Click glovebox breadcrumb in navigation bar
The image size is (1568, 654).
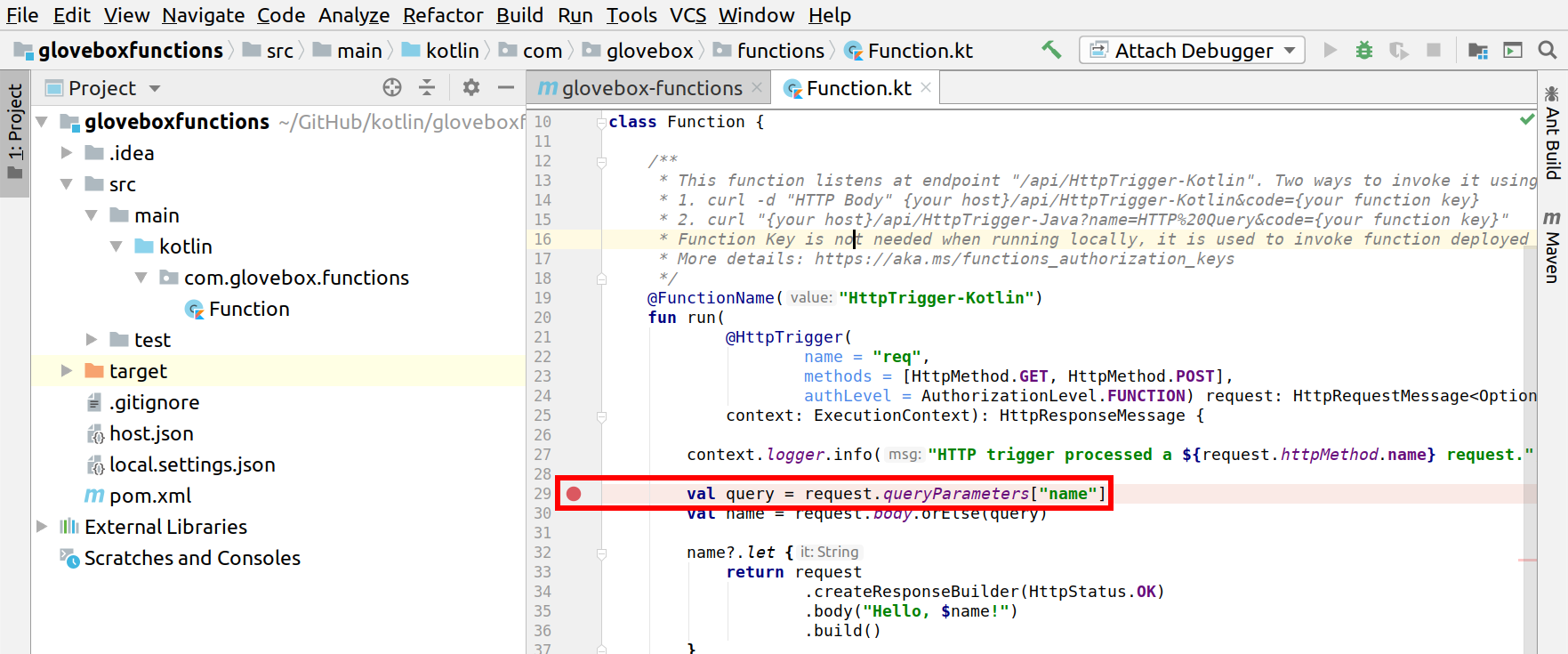click(639, 51)
